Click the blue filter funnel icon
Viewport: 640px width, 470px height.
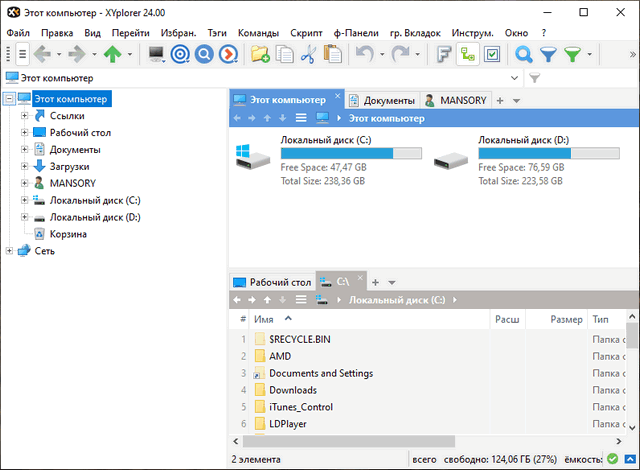[x=548, y=54]
